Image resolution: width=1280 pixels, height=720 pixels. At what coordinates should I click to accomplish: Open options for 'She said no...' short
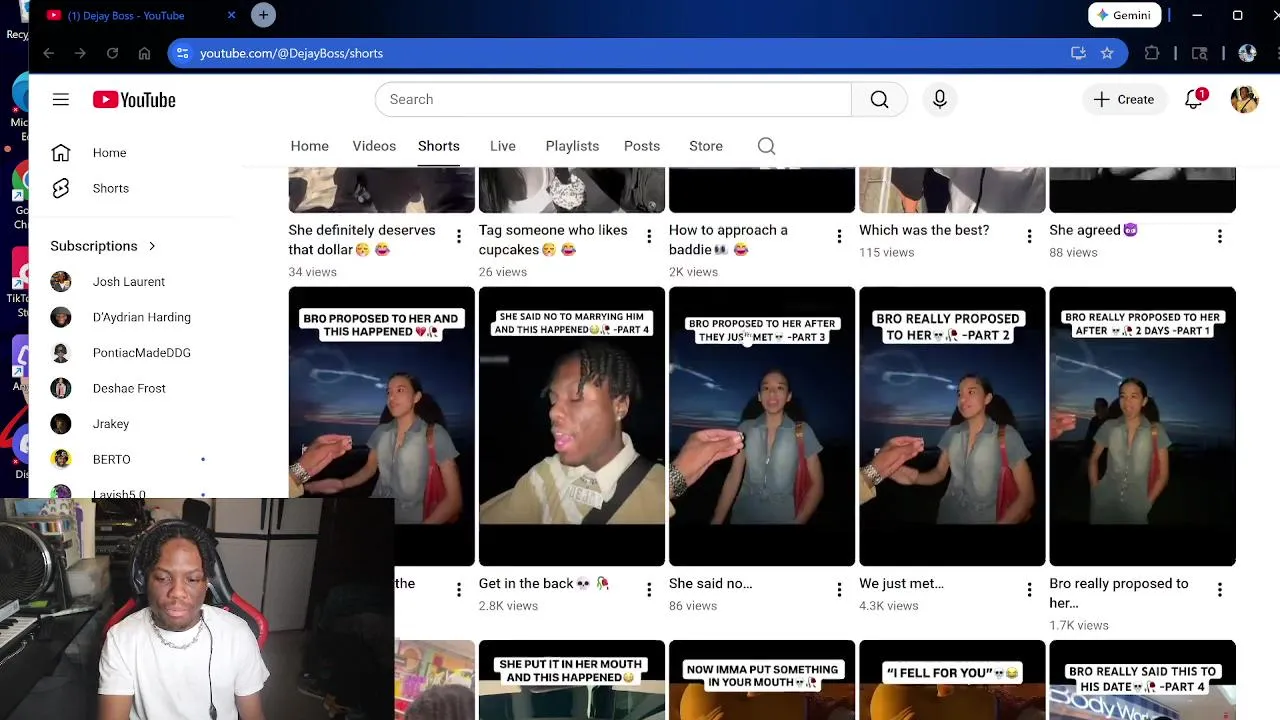[x=839, y=590]
